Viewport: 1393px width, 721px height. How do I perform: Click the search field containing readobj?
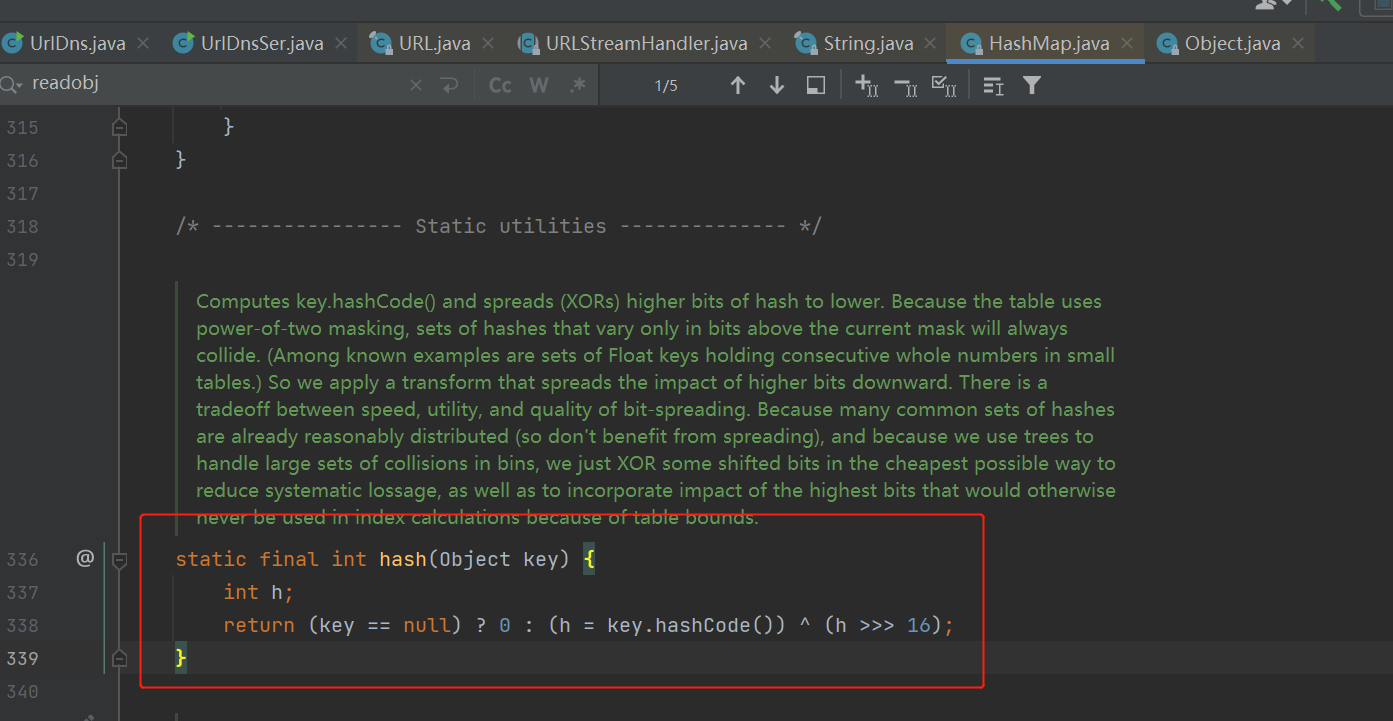pos(215,84)
